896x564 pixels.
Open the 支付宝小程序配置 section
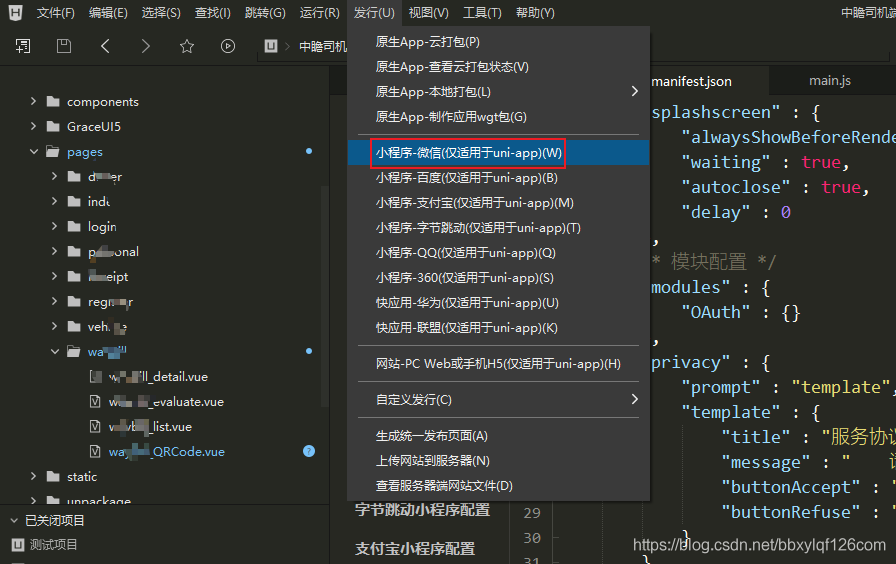click(415, 549)
